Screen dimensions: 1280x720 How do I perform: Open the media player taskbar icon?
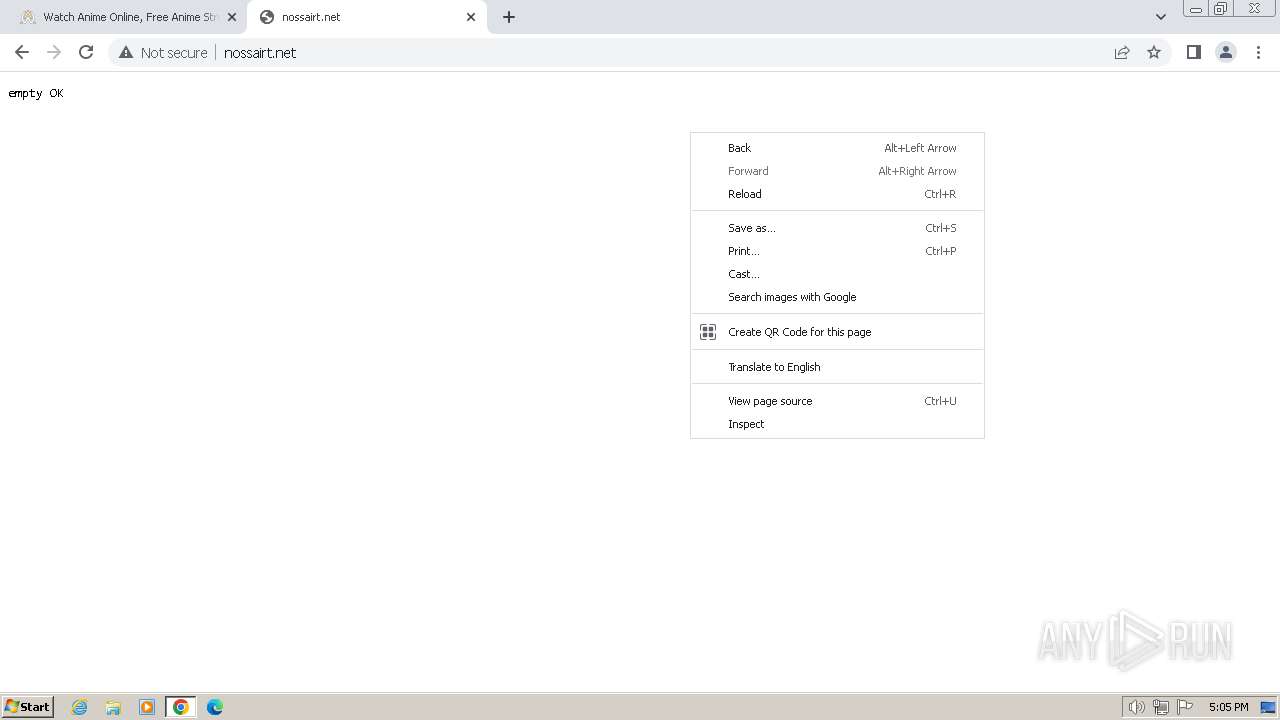tap(147, 707)
